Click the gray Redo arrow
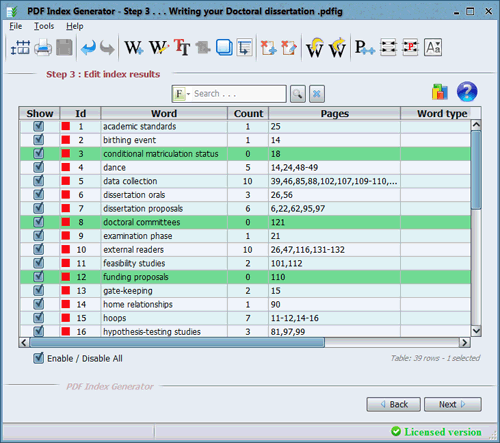This screenshot has width=500, height=443. click(x=107, y=48)
